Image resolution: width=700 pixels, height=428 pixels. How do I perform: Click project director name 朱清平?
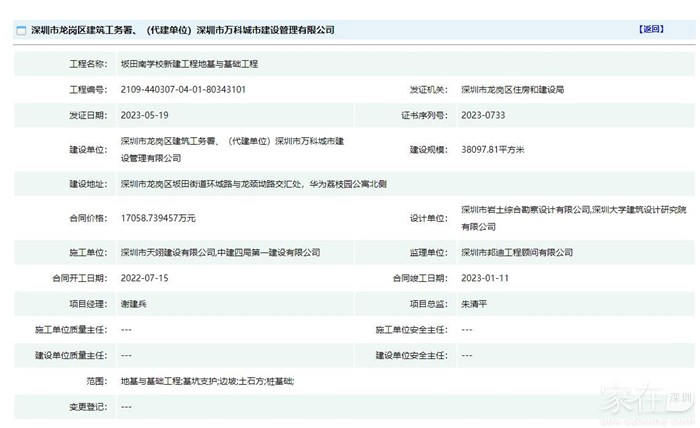click(475, 303)
